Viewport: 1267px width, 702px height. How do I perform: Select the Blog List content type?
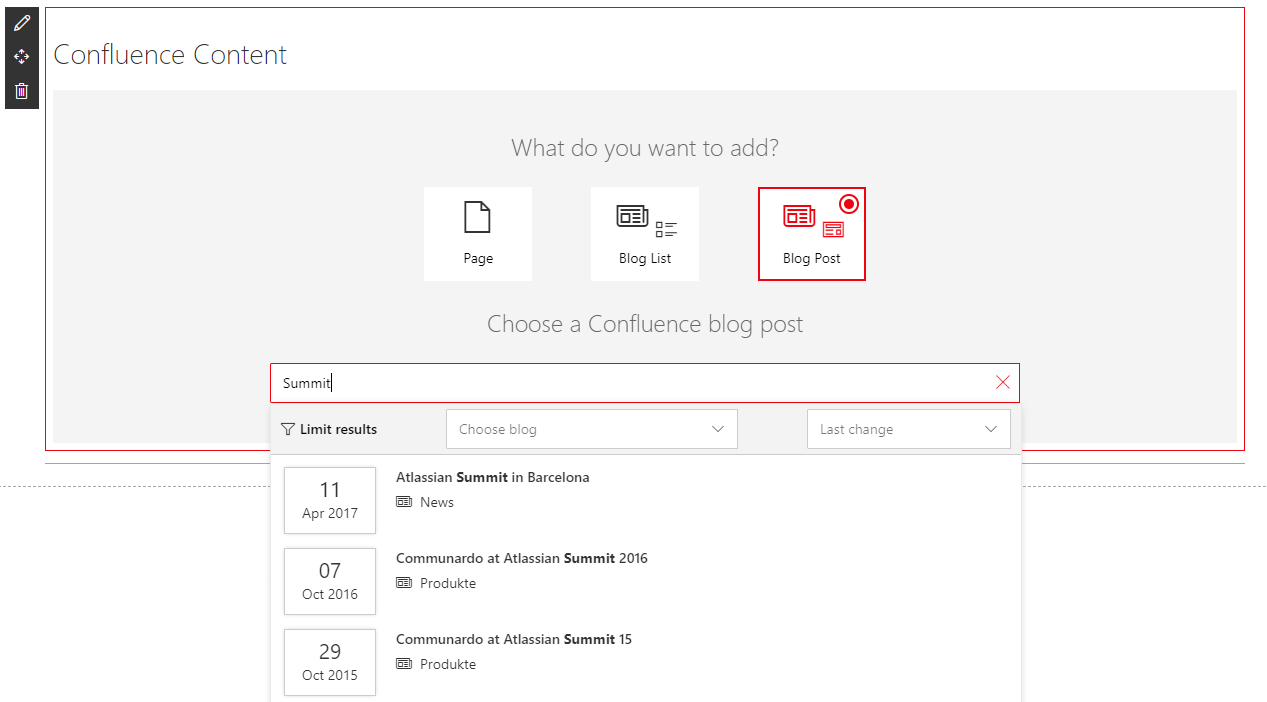click(x=644, y=233)
